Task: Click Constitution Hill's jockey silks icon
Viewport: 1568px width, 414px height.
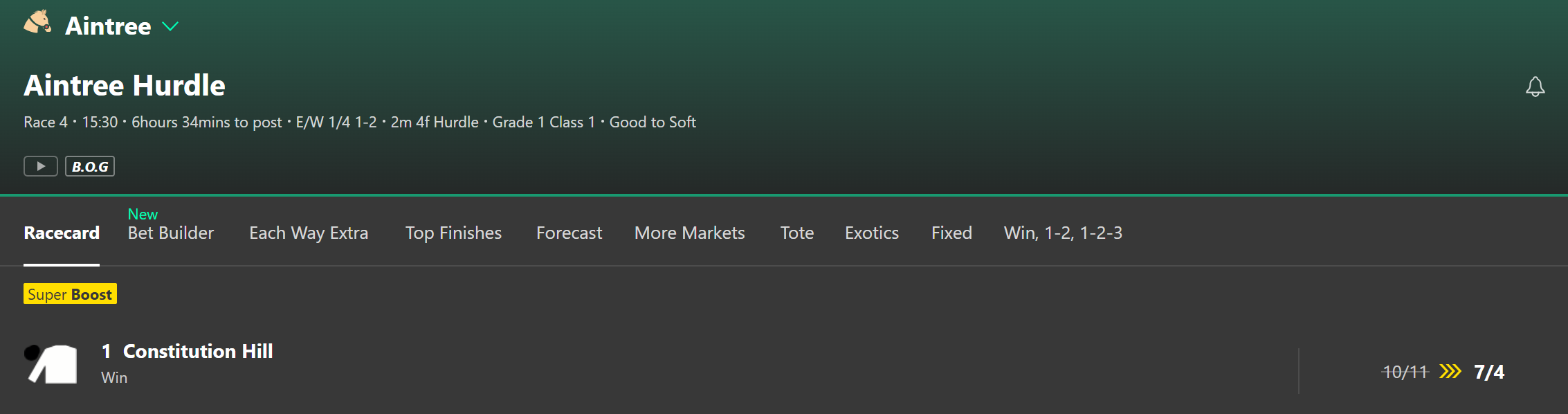Action: [52, 364]
